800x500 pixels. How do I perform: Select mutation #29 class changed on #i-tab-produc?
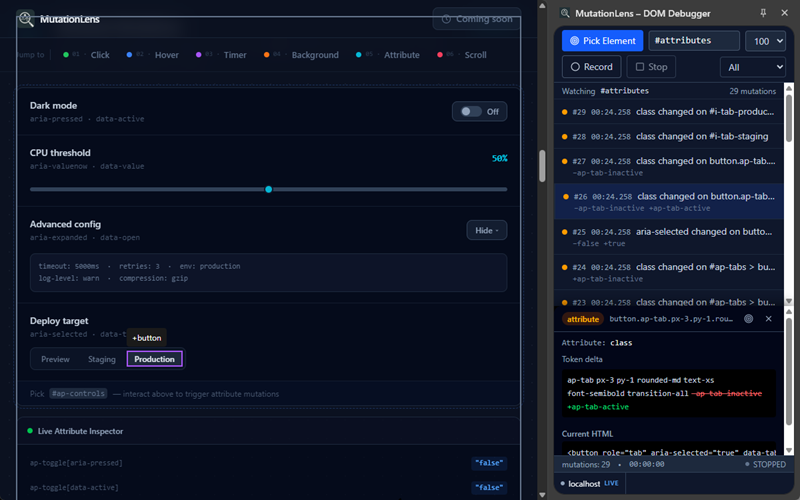(669, 112)
